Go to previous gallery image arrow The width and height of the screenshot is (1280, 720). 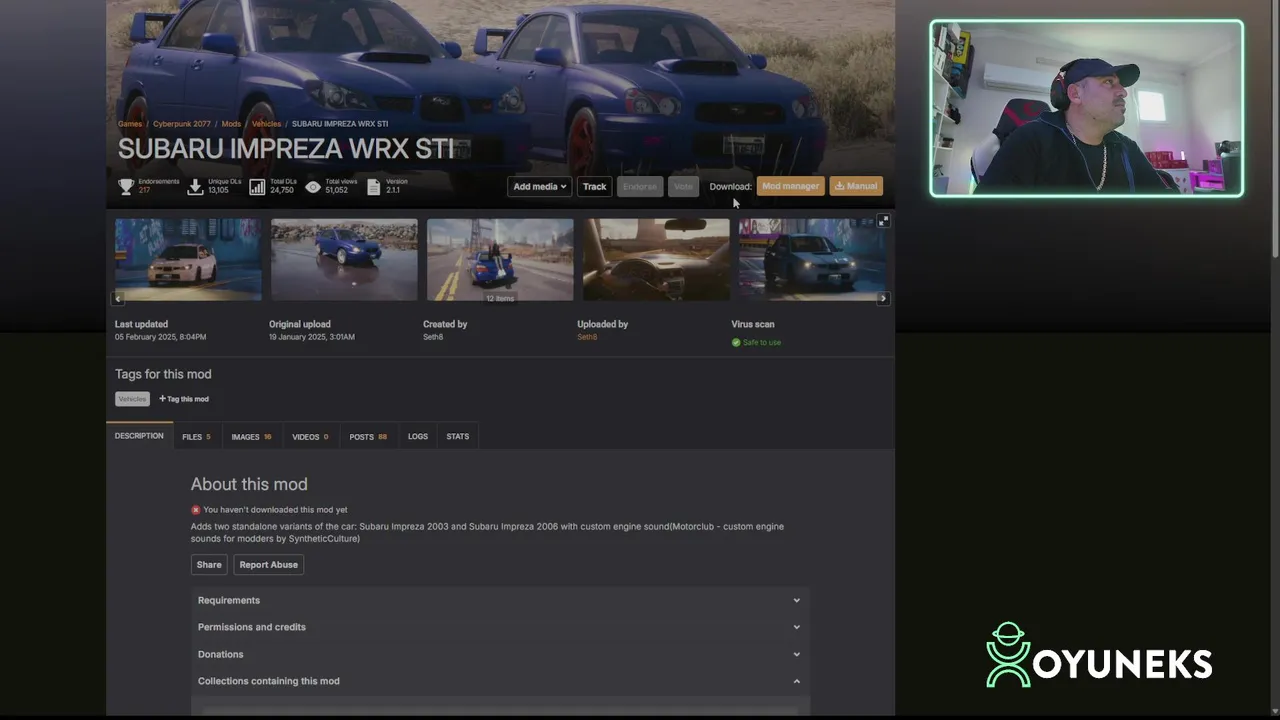tap(118, 298)
